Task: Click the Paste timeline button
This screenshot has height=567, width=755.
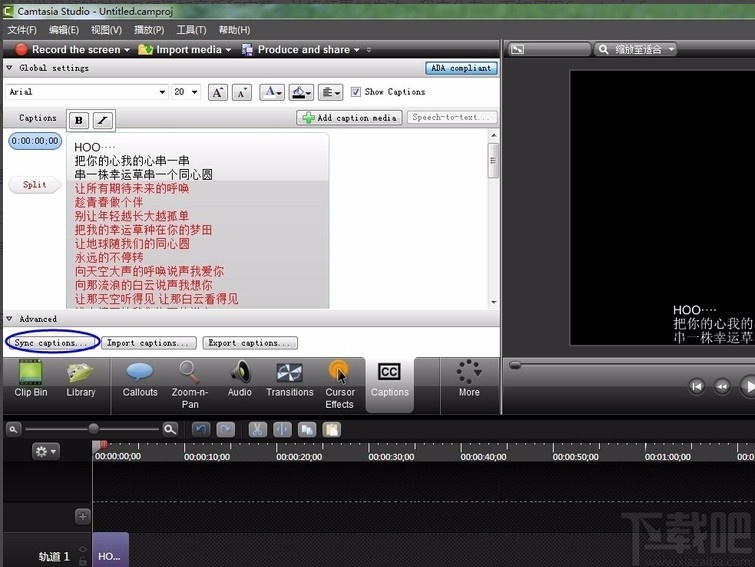Action: [x=332, y=429]
